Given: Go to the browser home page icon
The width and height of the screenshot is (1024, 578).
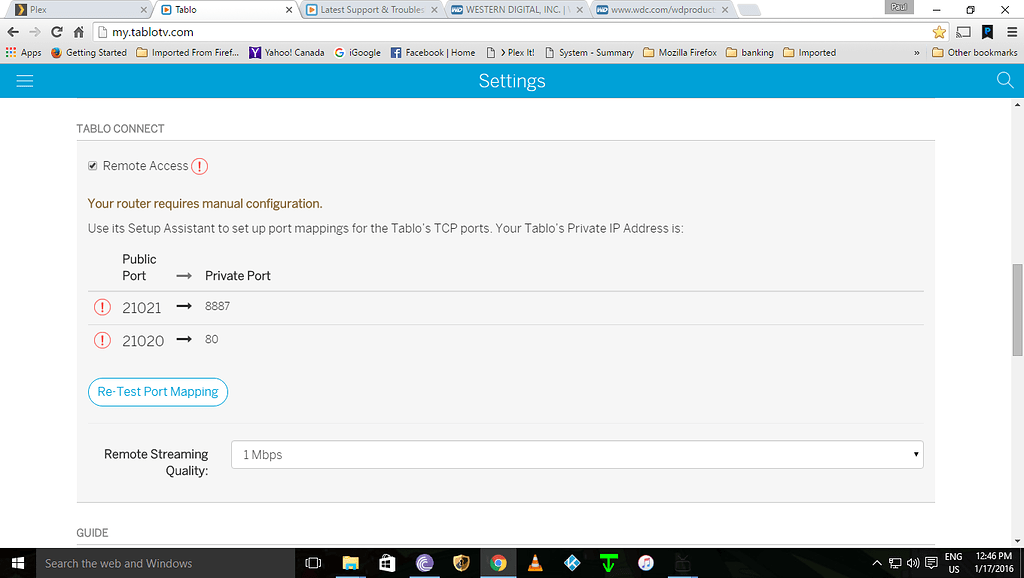Looking at the screenshot, I should [x=78, y=32].
